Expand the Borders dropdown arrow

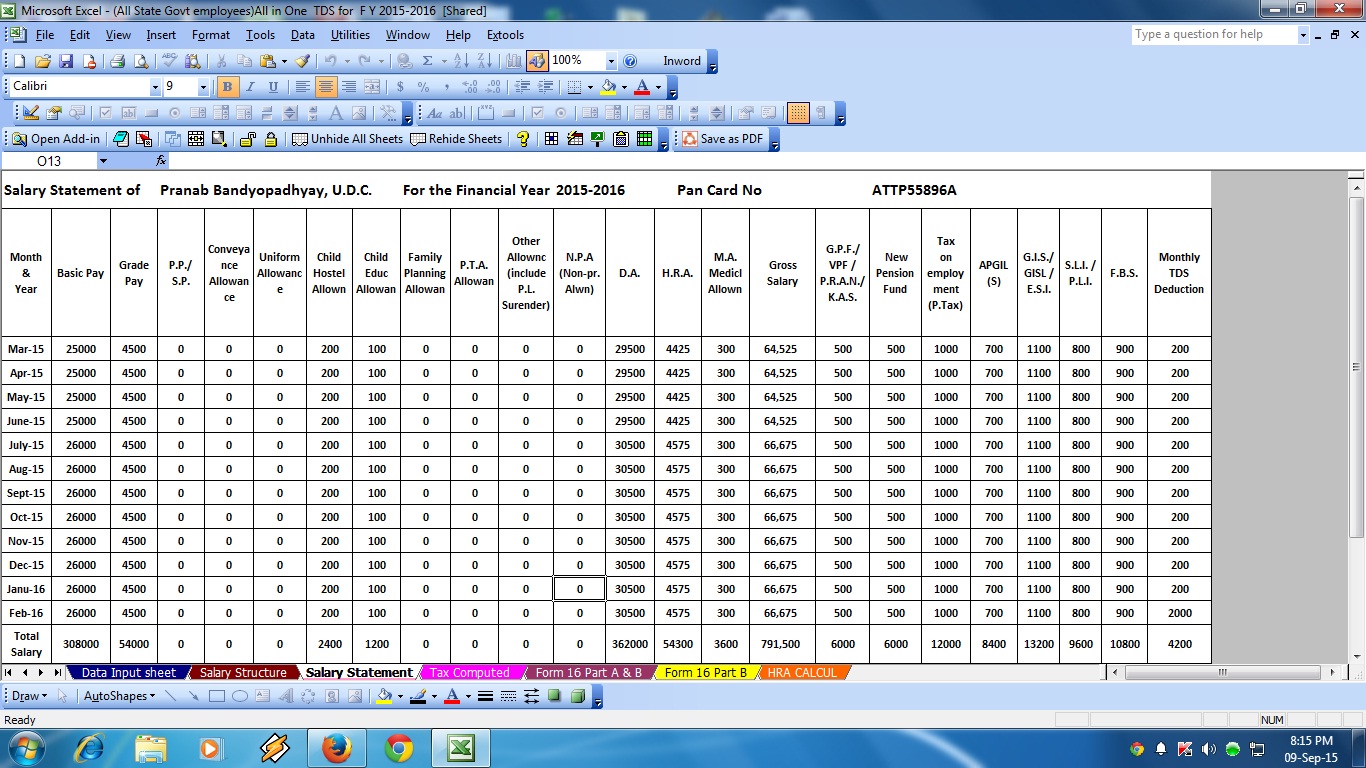pos(589,87)
